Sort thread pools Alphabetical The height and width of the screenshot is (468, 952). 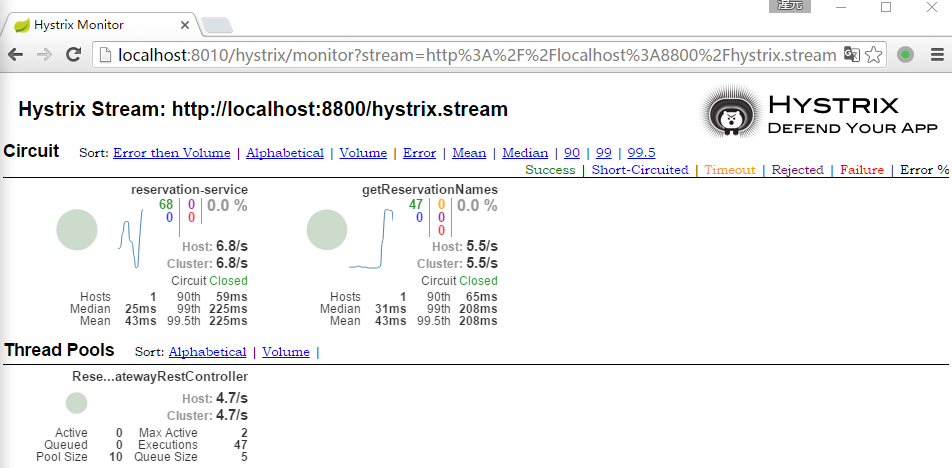click(208, 352)
